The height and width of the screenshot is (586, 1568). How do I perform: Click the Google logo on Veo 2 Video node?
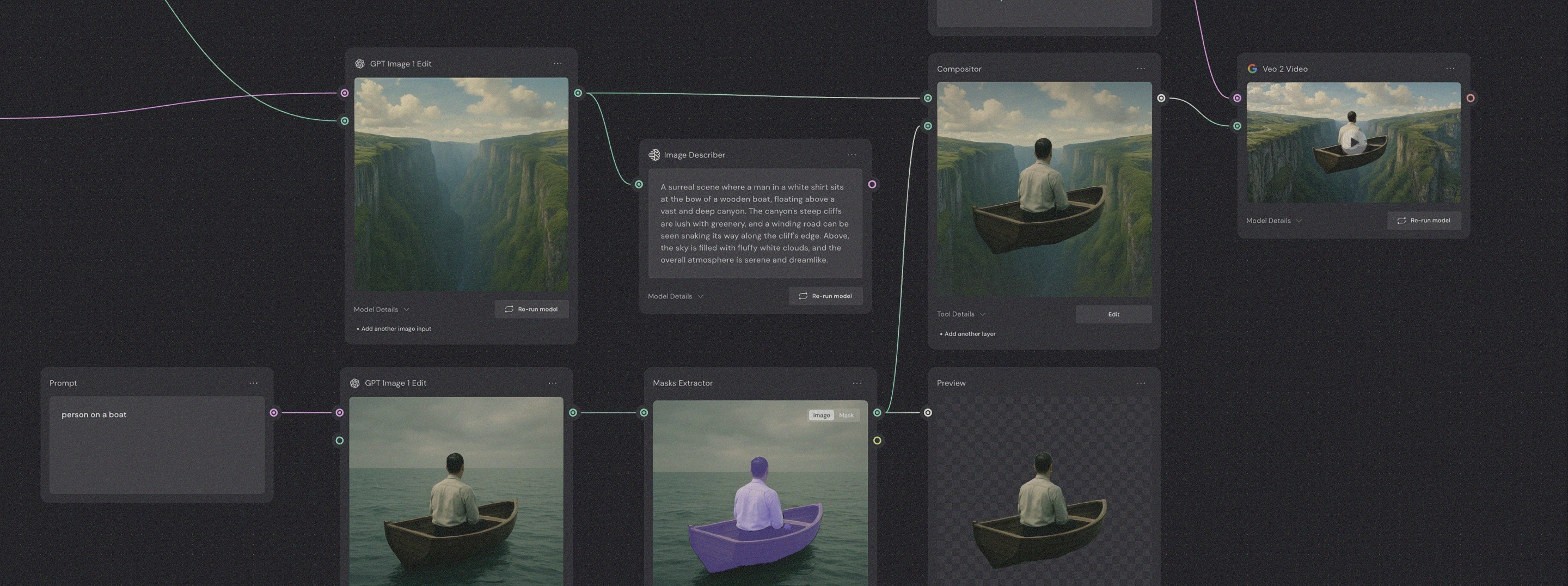pos(1252,69)
